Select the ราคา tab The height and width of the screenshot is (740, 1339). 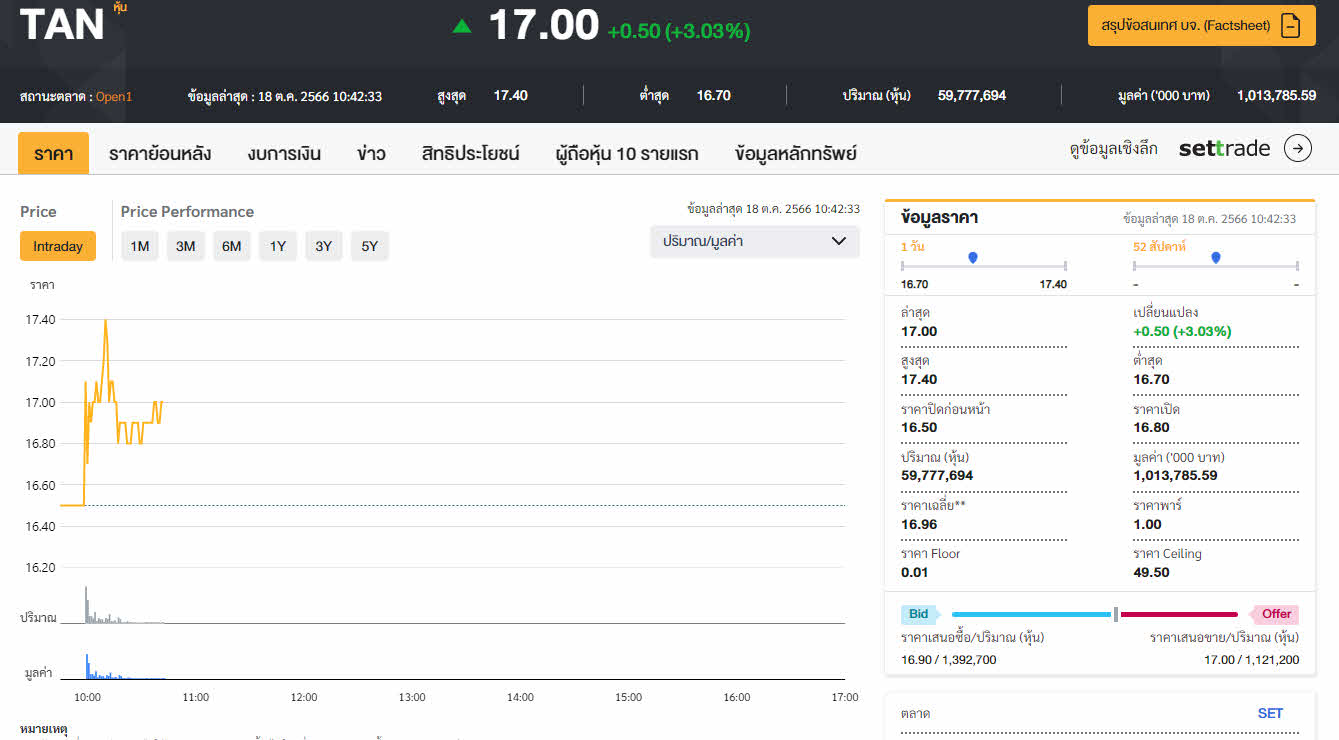53,153
